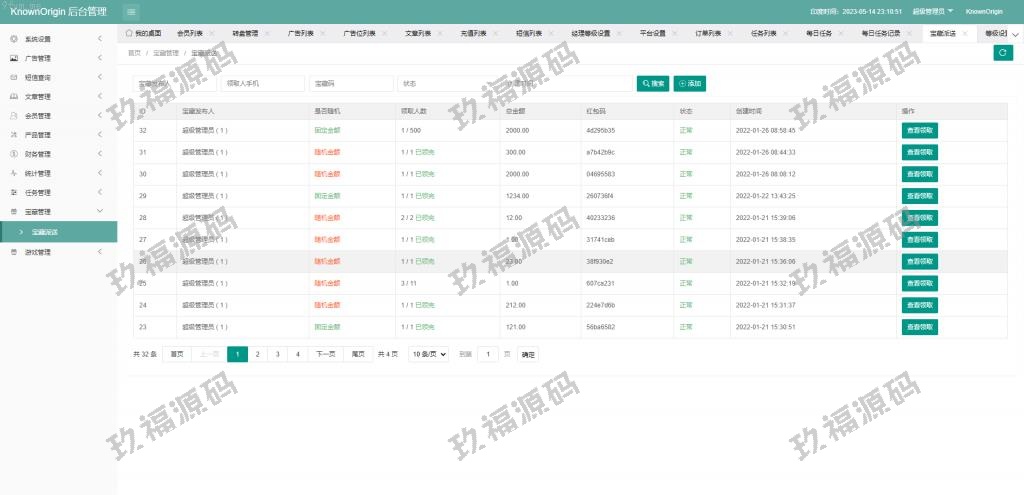Collapse the 宝藏管理 sidebar menu
The image size is (1024, 495).
click(99, 211)
